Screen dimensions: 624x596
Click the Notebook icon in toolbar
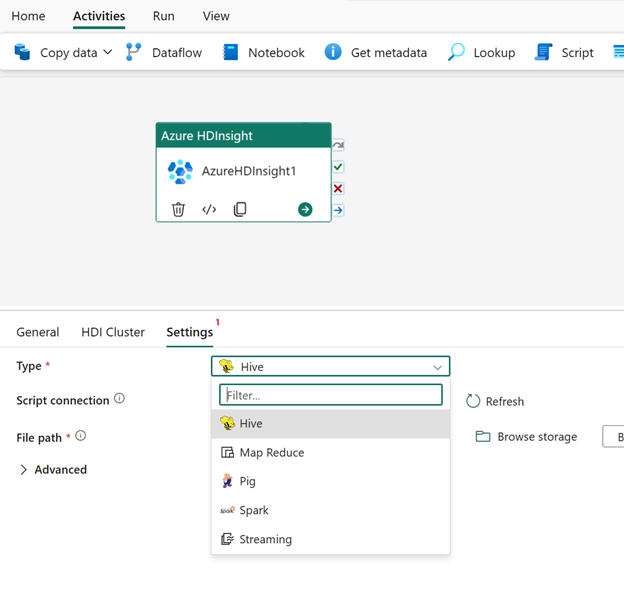230,52
